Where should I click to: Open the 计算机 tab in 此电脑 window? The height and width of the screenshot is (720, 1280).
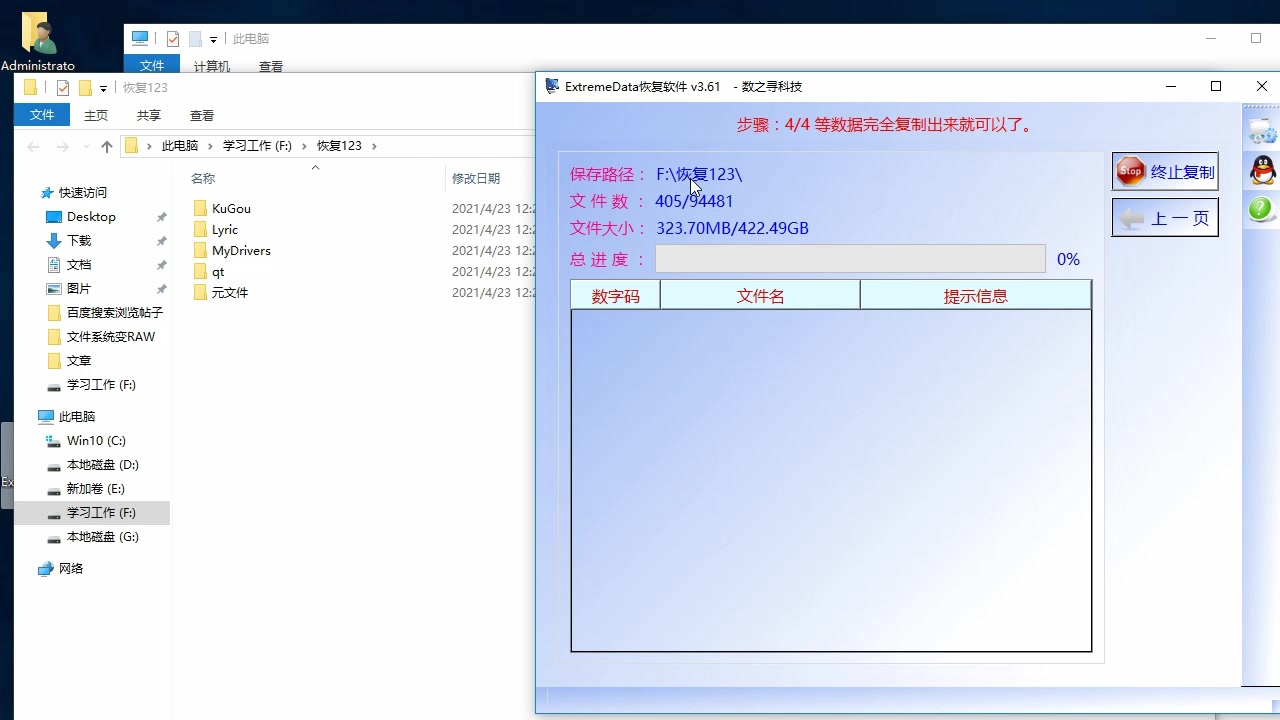pyautogui.click(x=212, y=66)
